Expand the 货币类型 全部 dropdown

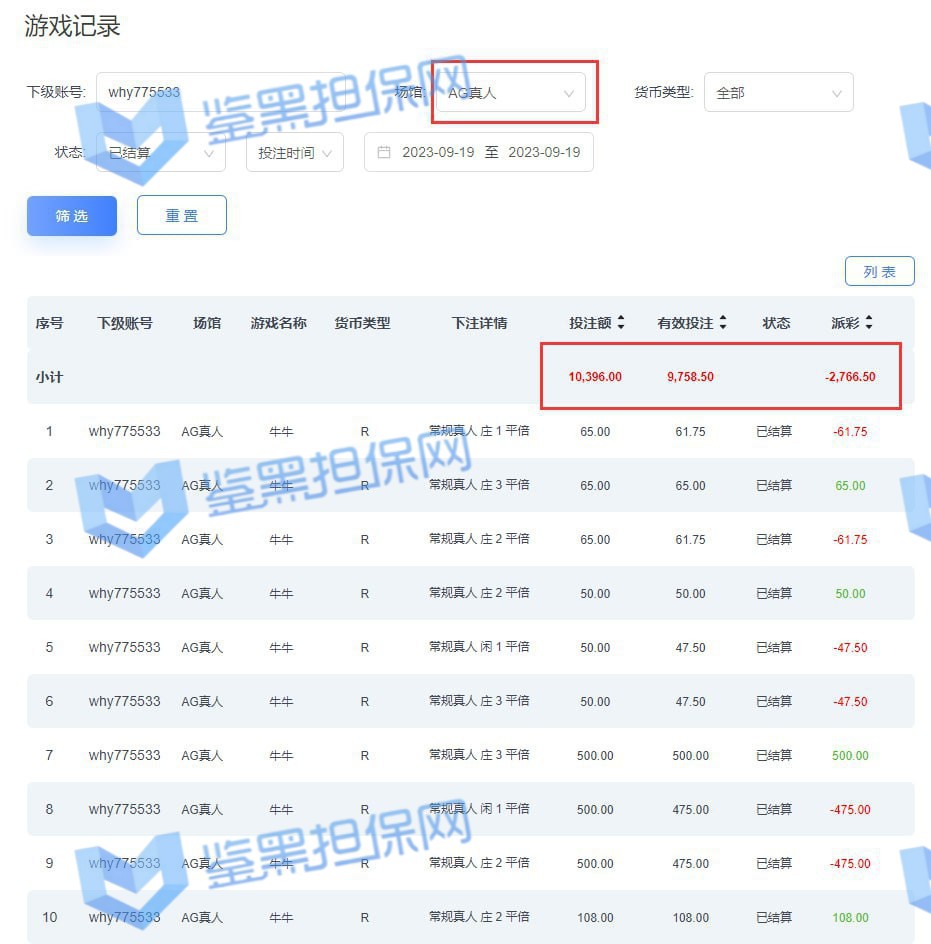click(778, 93)
